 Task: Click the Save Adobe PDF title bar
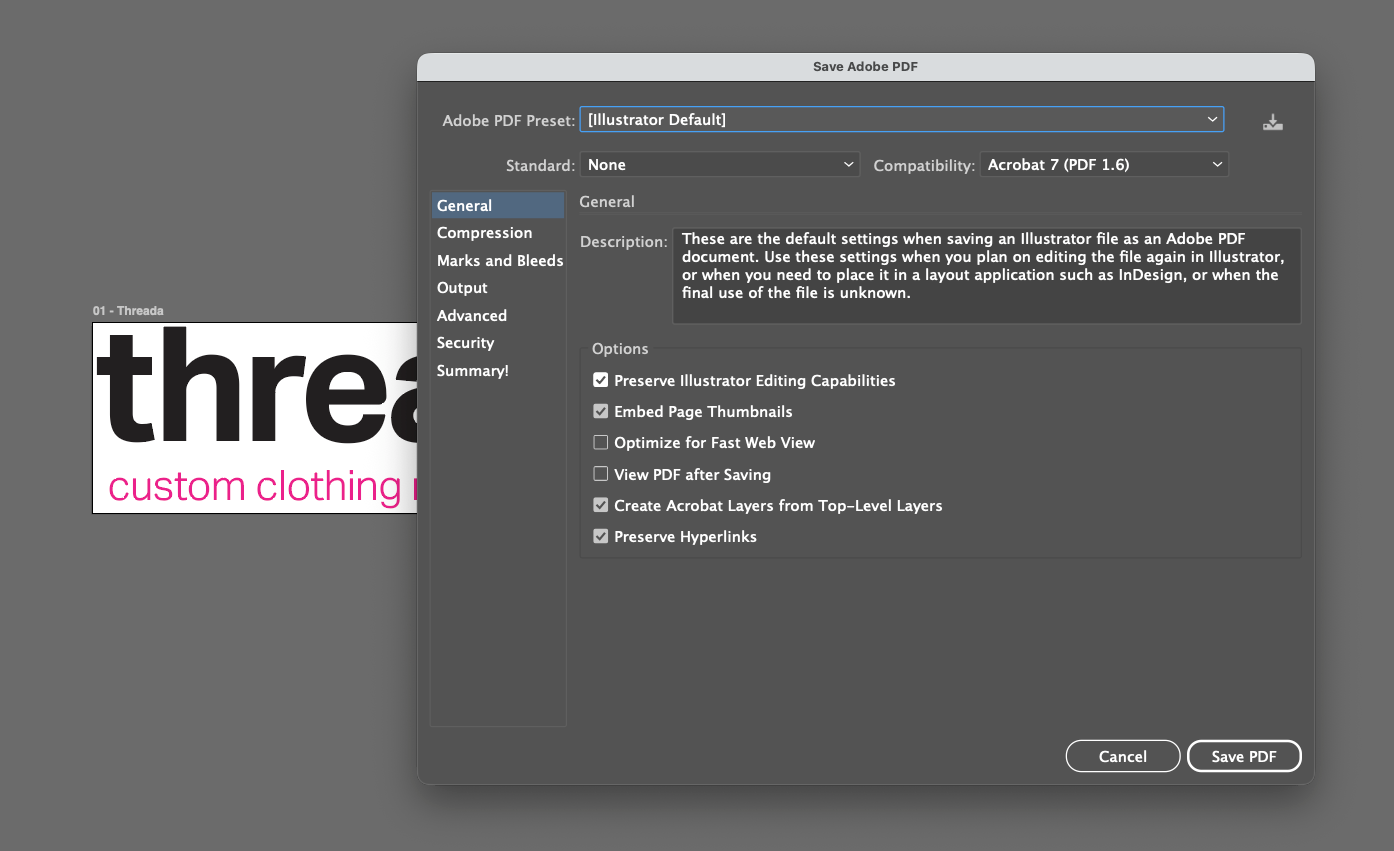click(x=866, y=67)
